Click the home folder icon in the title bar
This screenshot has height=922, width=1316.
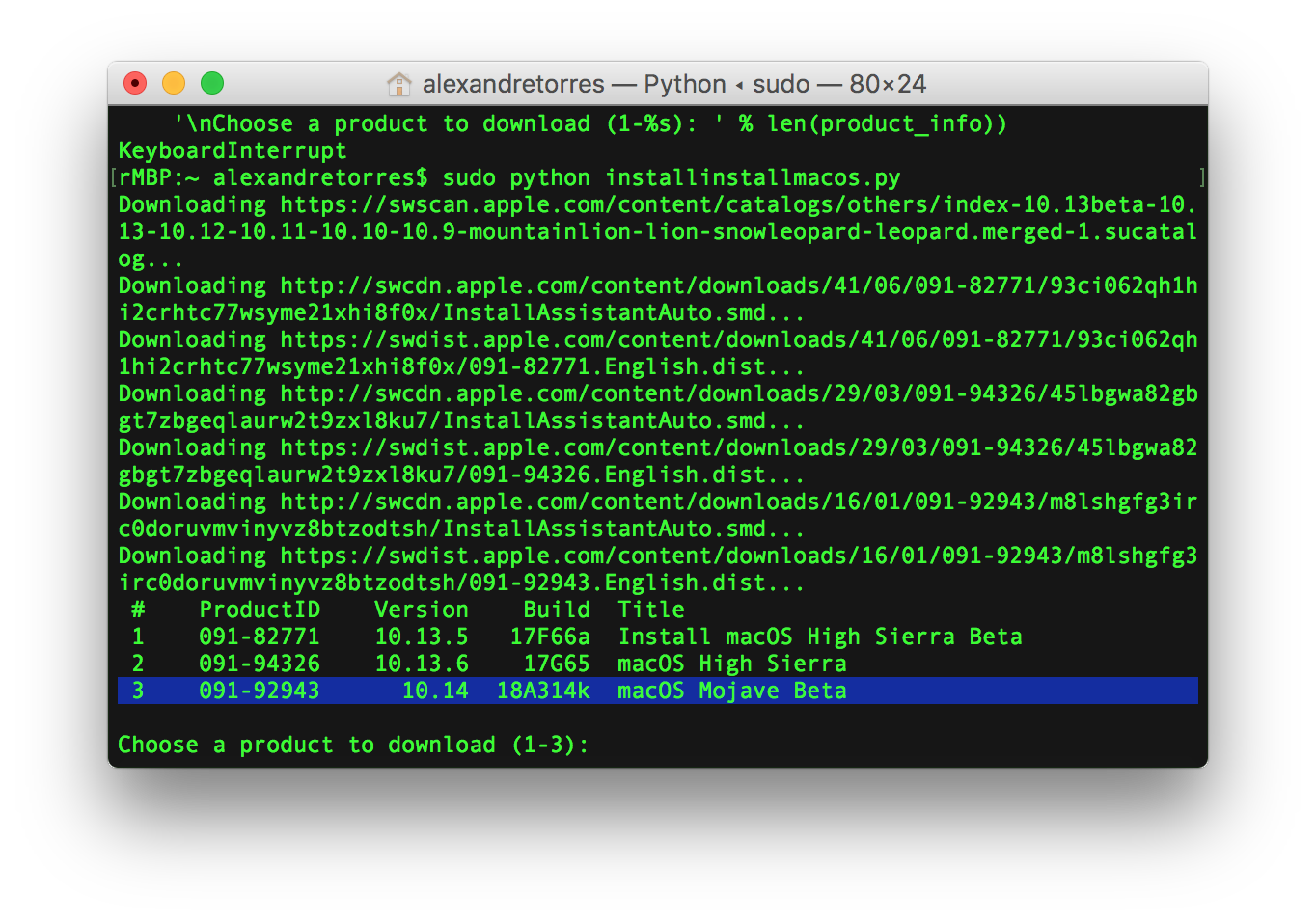(x=398, y=84)
